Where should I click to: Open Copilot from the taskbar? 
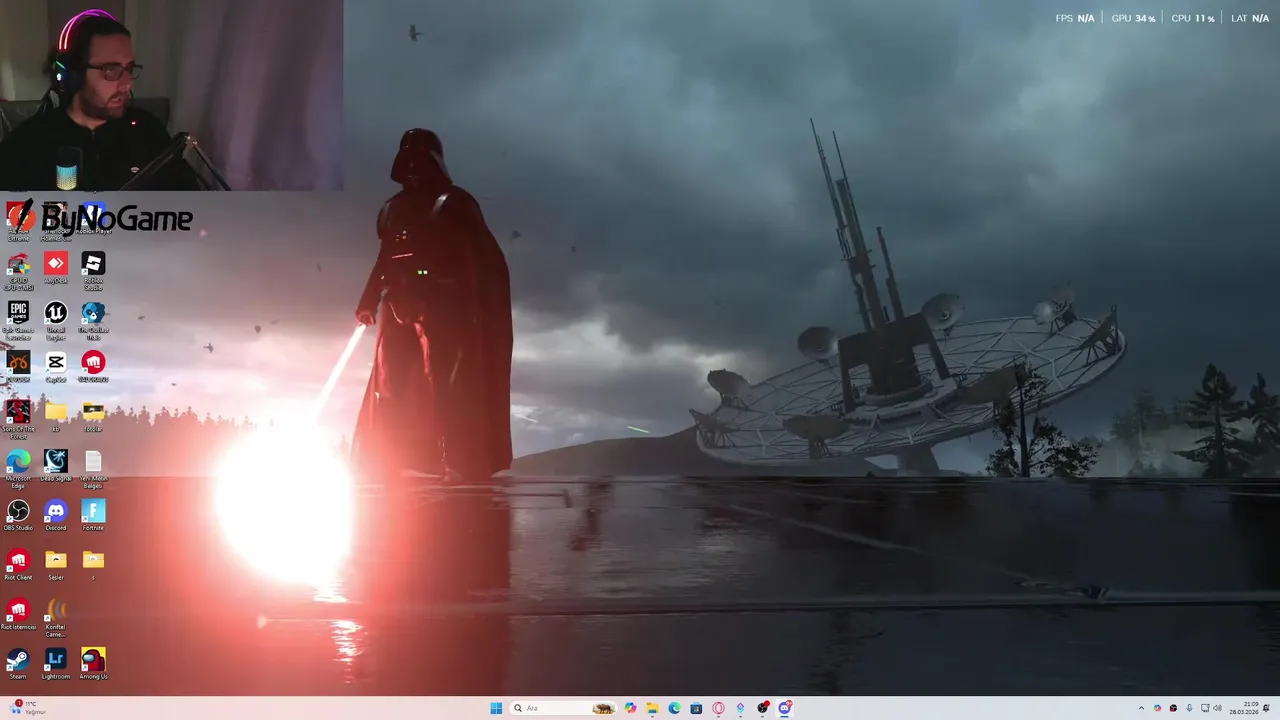pos(630,708)
